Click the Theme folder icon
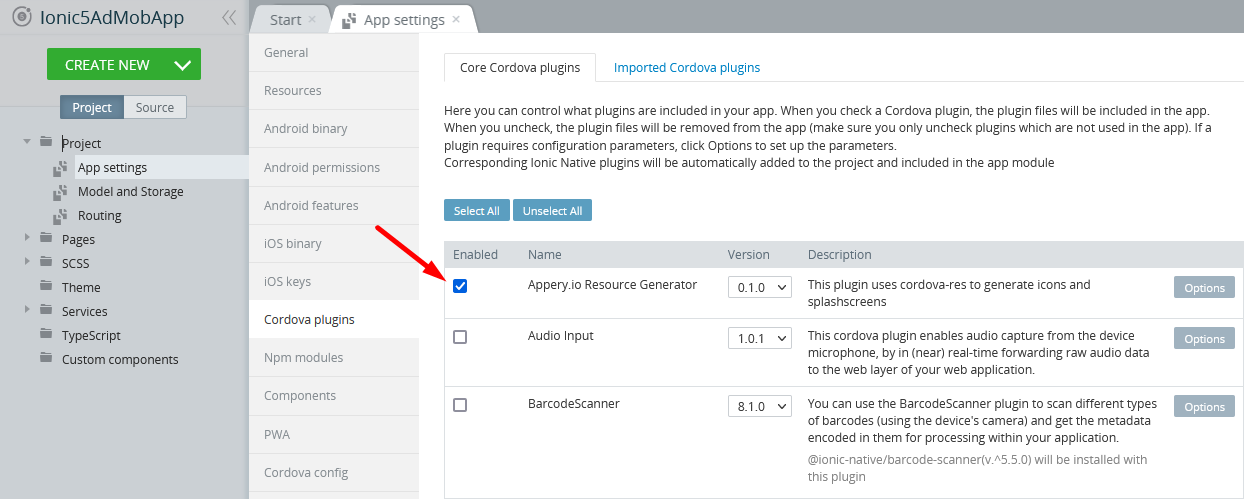This screenshot has height=499, width=1244. point(46,287)
